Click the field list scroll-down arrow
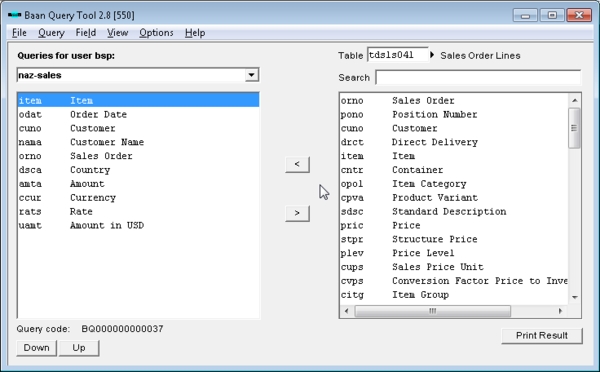This screenshot has width=600, height=372. [574, 297]
